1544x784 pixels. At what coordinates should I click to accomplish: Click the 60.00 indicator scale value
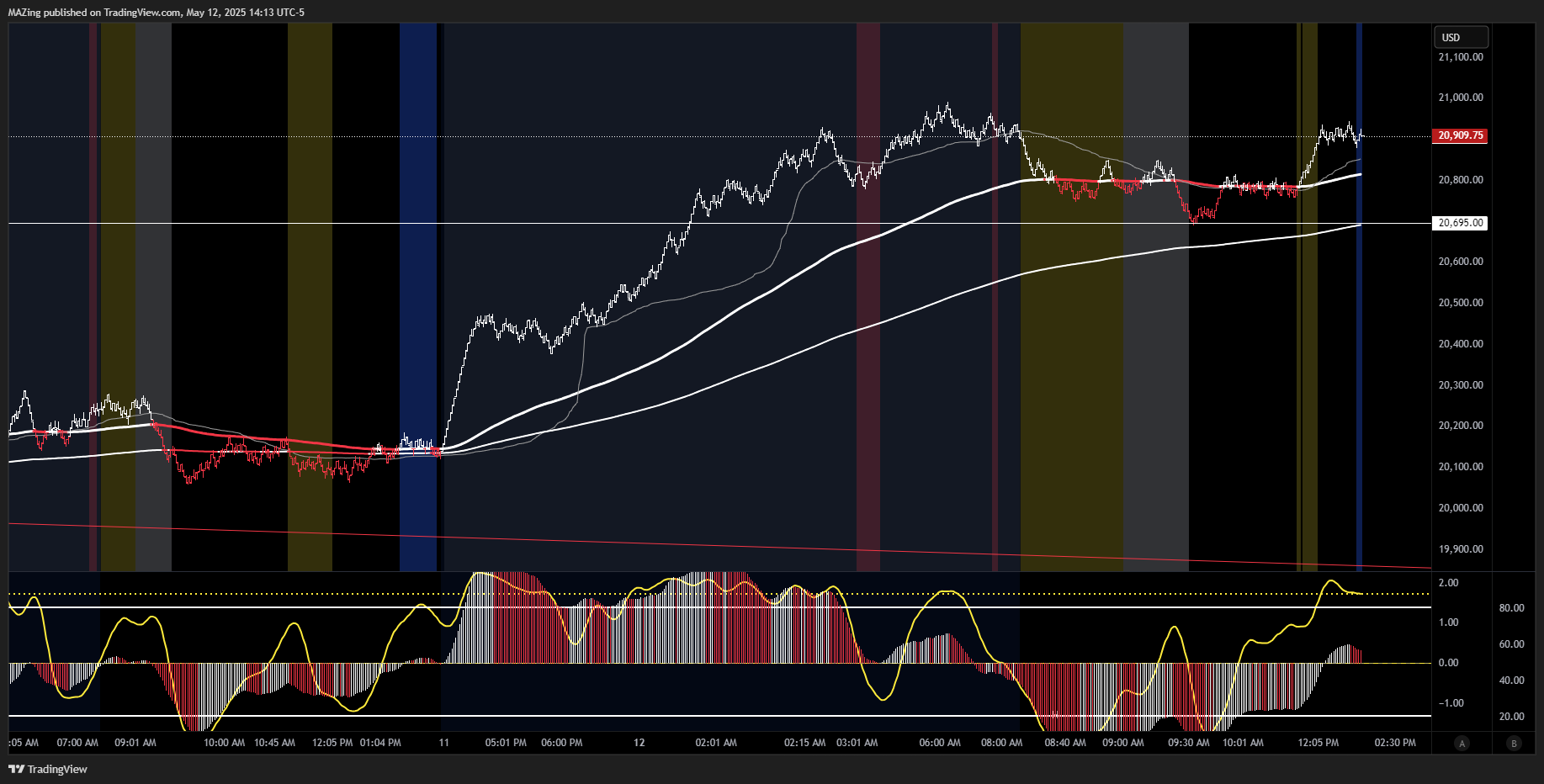pos(1512,644)
